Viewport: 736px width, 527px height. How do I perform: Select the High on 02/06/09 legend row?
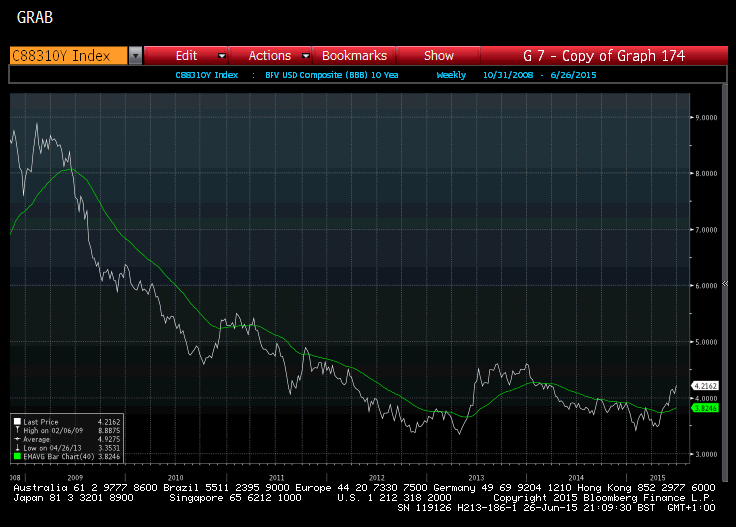coord(67,430)
